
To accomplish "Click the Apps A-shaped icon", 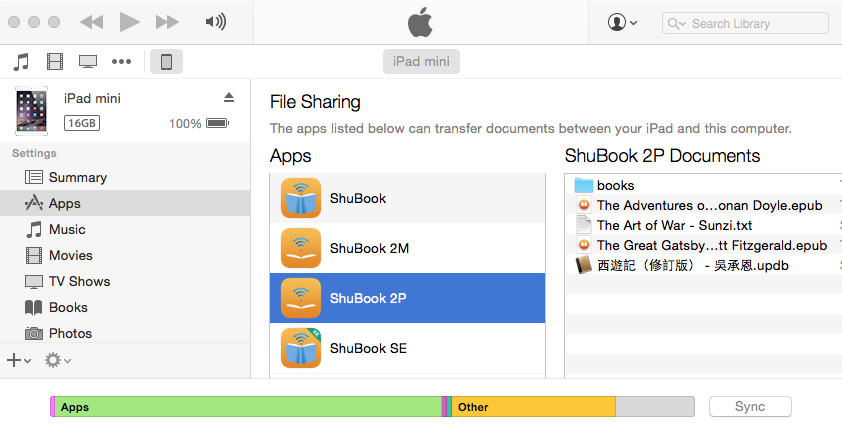I will click(x=34, y=203).
